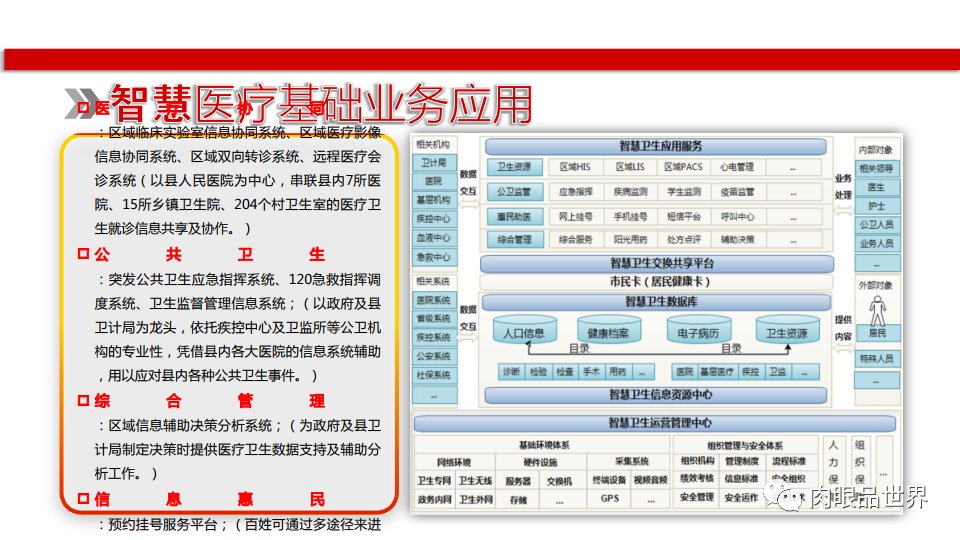Click the double arrow under 业务处理
Viewport: 960px width, 540px height.
point(843,210)
